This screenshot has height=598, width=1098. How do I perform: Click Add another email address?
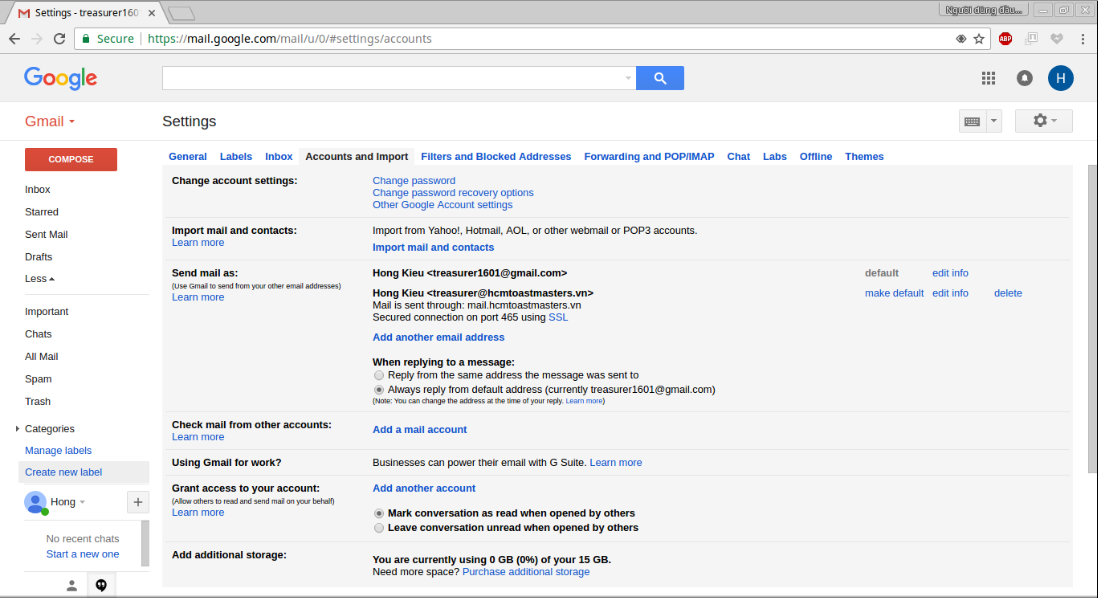438,338
